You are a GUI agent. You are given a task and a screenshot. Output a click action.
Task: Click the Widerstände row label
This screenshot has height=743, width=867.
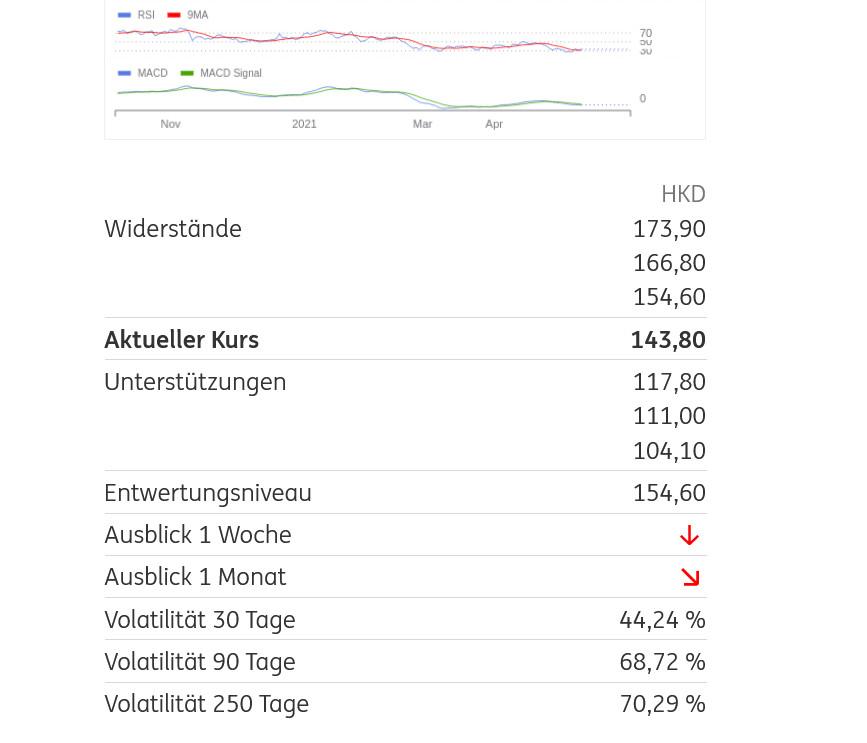(173, 229)
